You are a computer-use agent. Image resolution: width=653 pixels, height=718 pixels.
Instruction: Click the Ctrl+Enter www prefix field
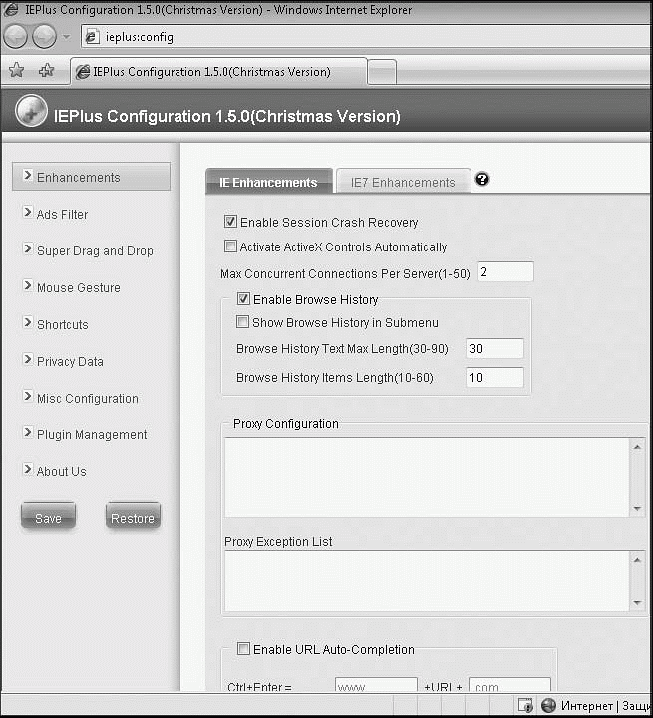(376, 685)
